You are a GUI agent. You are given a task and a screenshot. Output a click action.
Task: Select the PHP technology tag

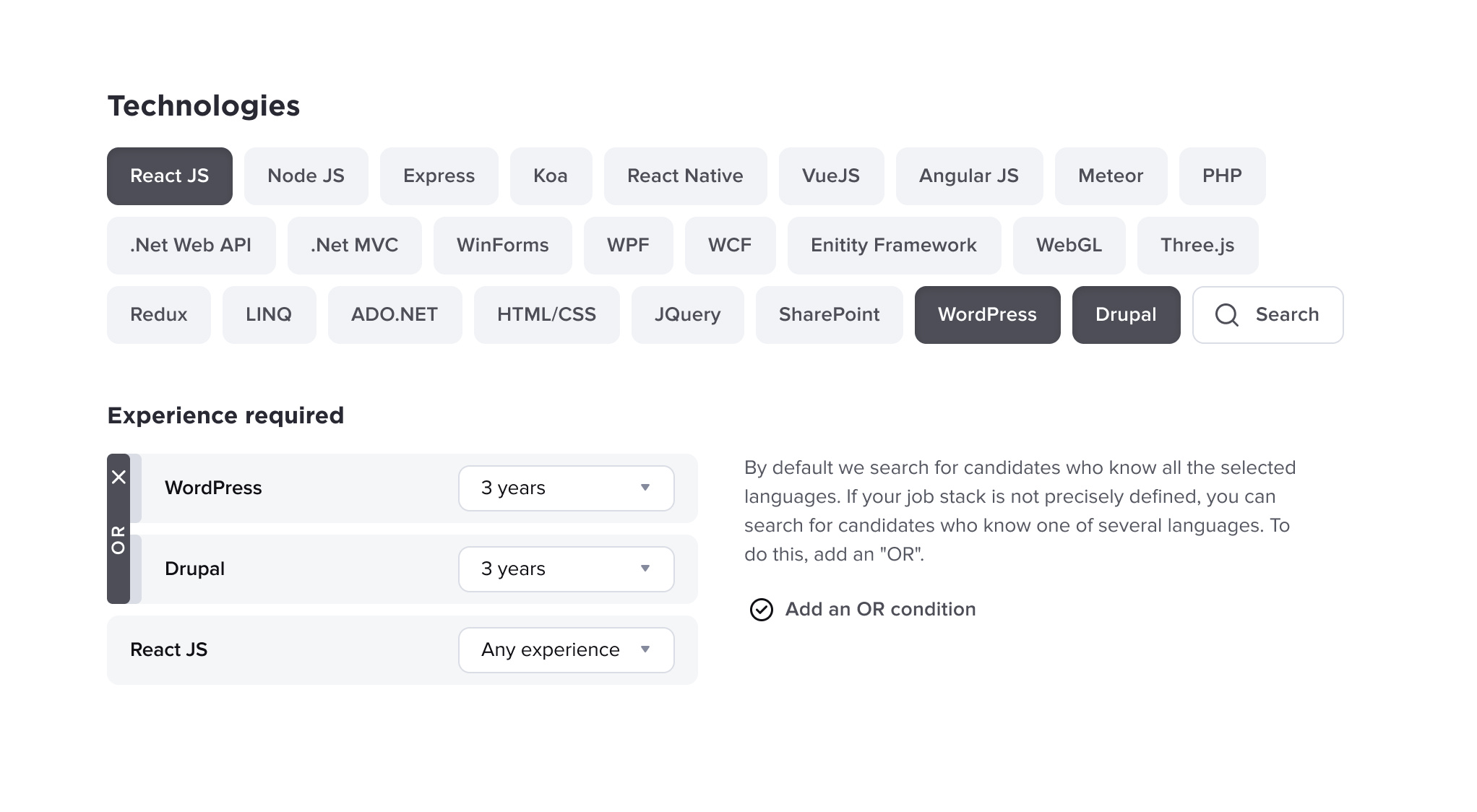click(x=1222, y=176)
